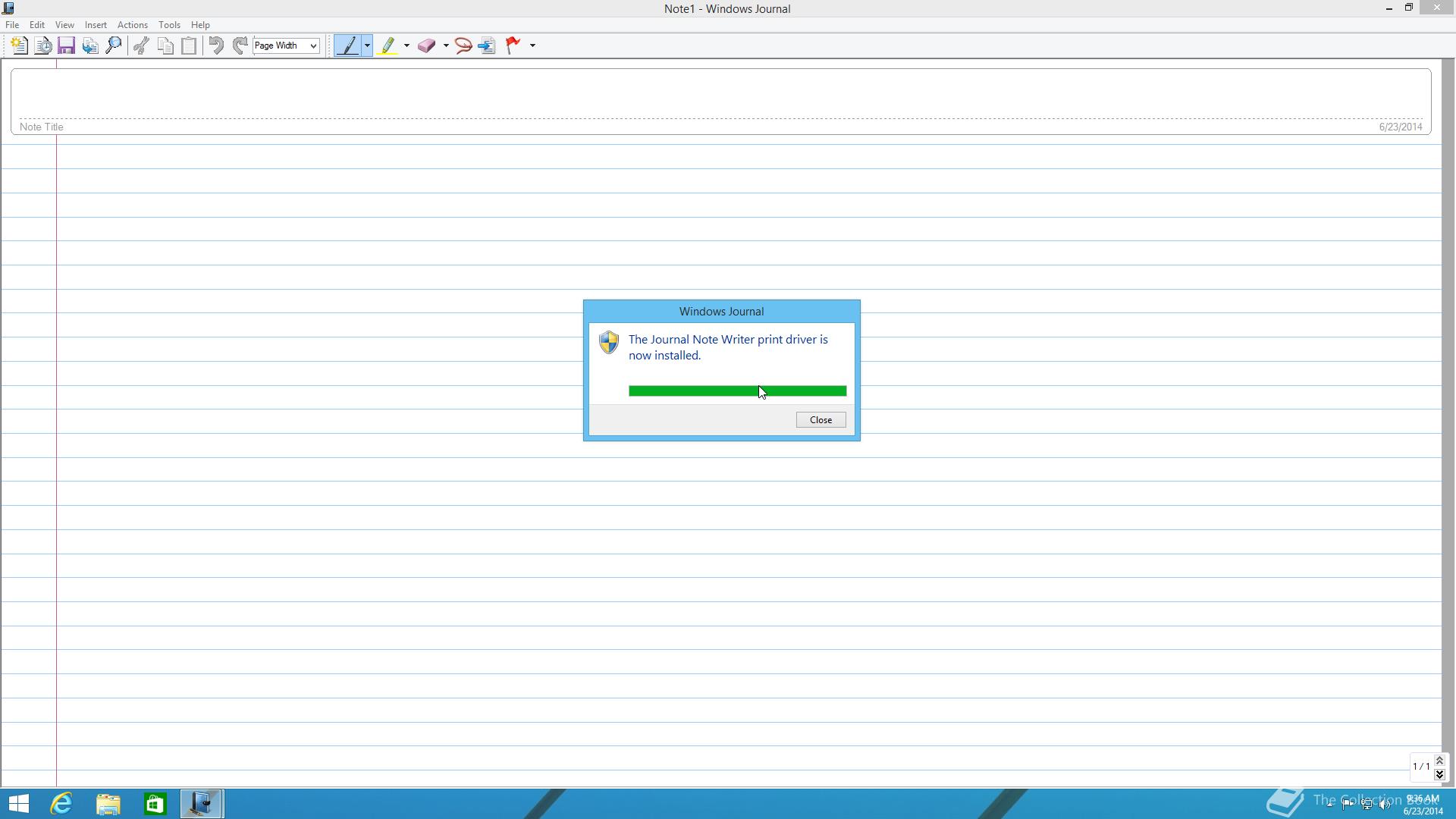Viewport: 1456px width, 819px height.
Task: Click the taskbar clock and date
Action: pos(1423,805)
